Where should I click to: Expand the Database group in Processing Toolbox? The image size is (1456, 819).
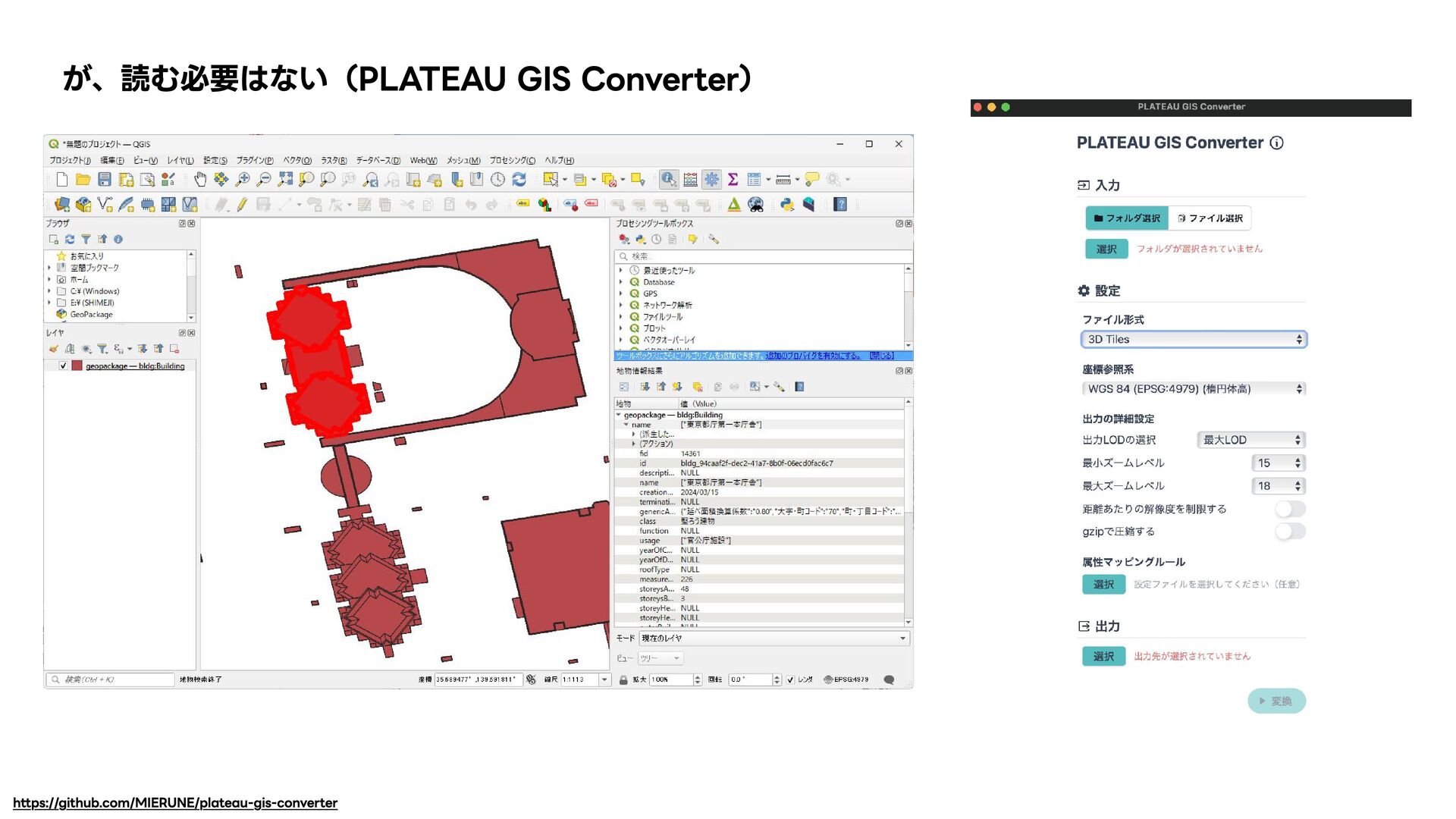620,282
